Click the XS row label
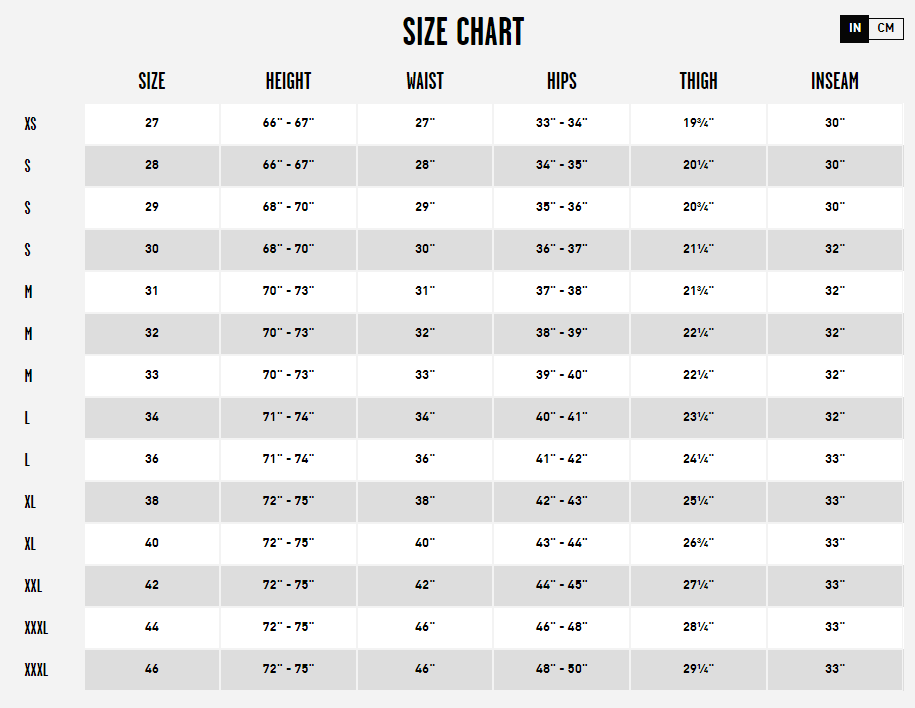The image size is (915, 708). [x=30, y=124]
